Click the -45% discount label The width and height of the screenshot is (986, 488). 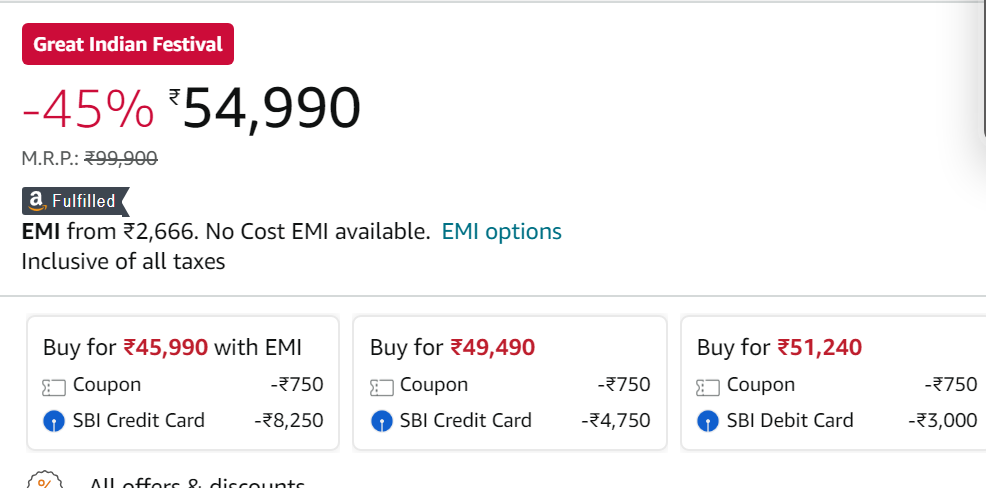pyautogui.click(x=88, y=109)
